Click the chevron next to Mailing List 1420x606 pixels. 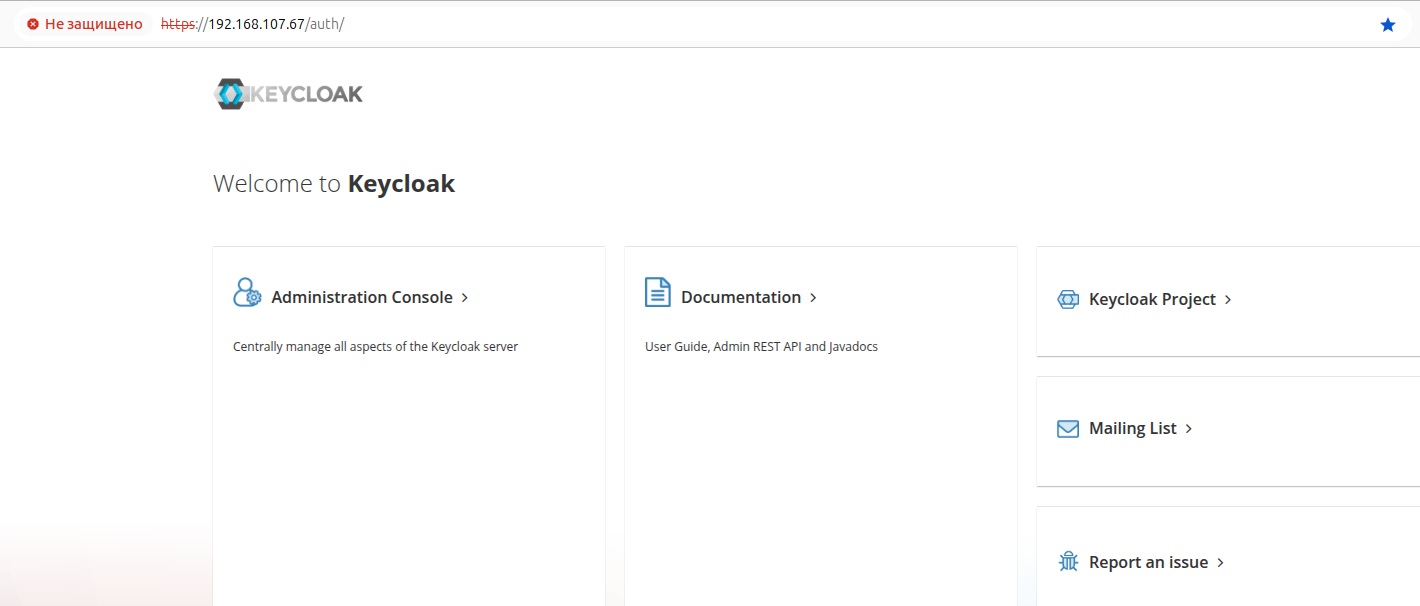coord(1189,429)
